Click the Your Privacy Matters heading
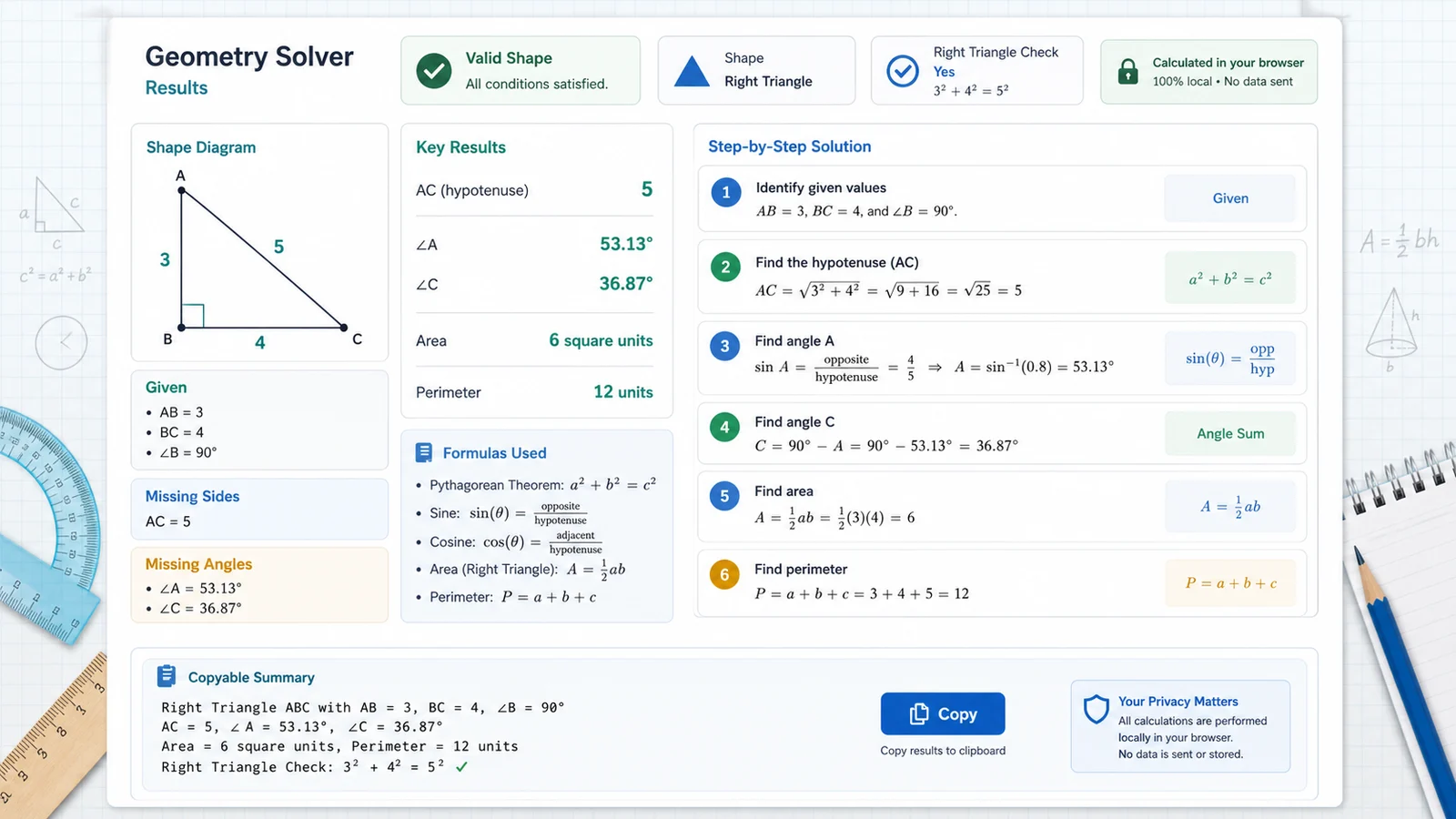The image size is (1456, 819). tap(1178, 702)
